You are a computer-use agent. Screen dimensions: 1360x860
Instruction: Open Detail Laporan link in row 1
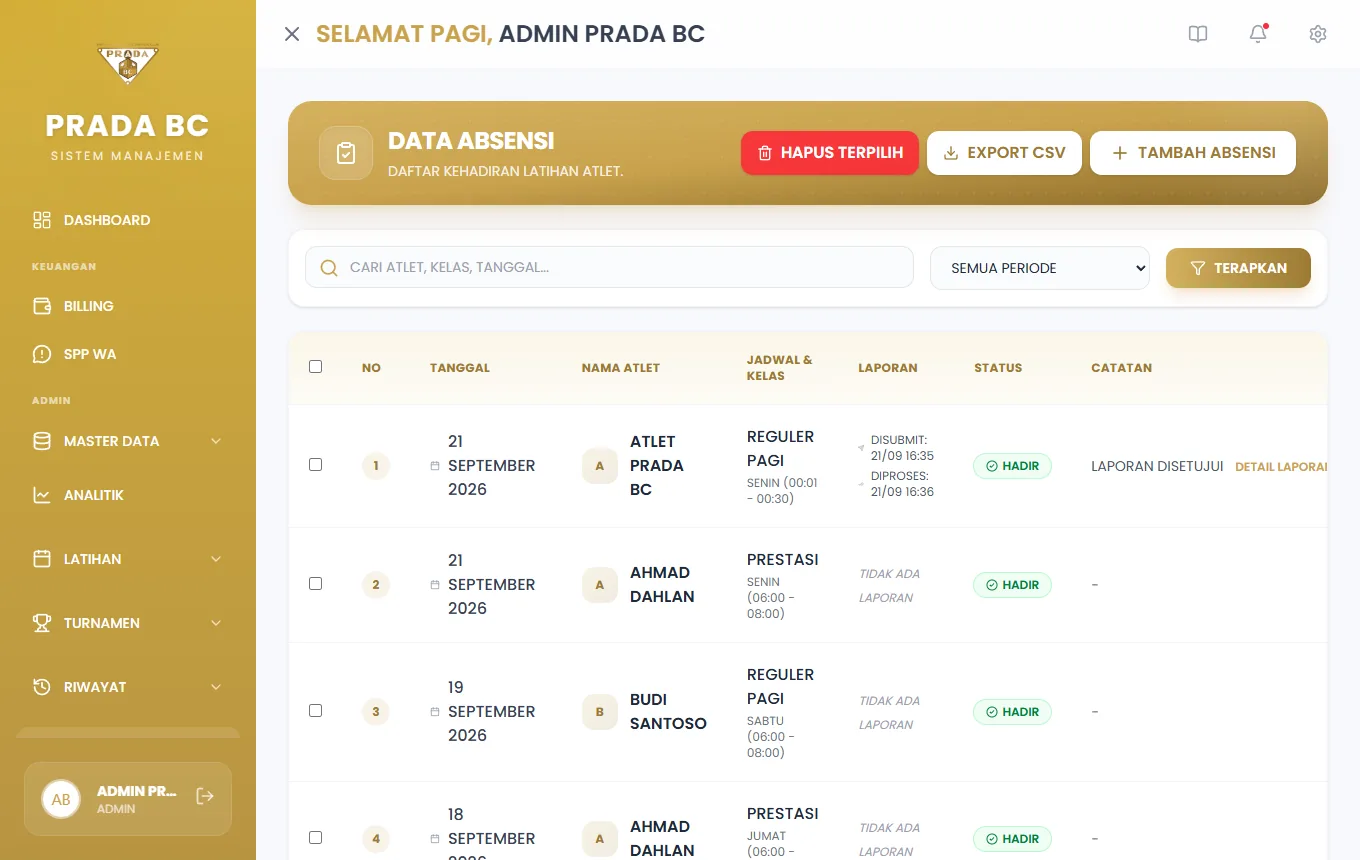pos(1281,467)
